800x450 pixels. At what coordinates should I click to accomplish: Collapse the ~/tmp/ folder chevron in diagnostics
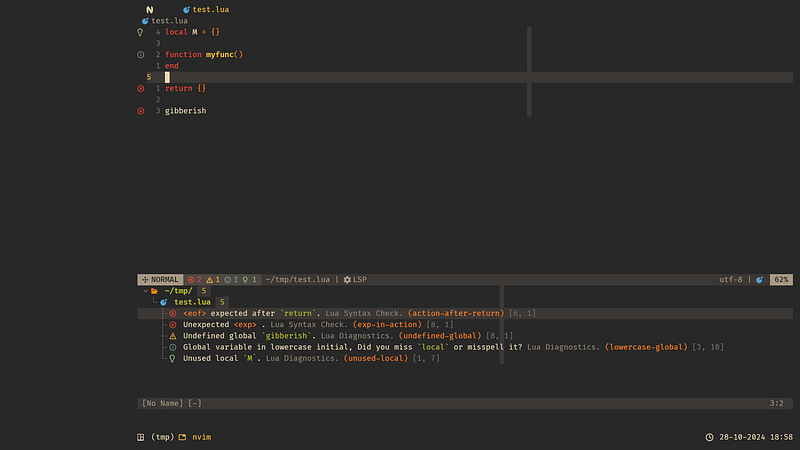pos(146,291)
